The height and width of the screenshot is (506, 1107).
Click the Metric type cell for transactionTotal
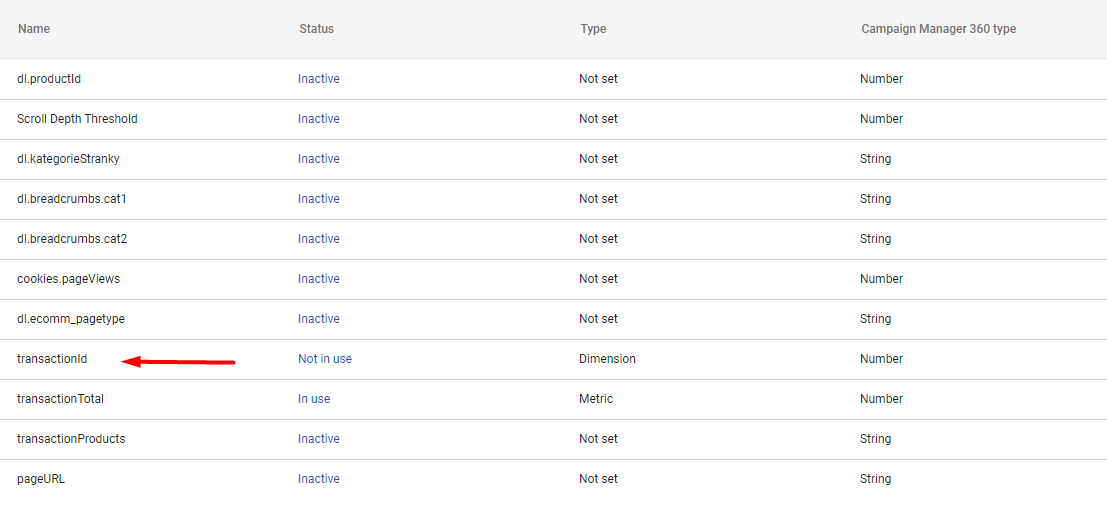[596, 399]
